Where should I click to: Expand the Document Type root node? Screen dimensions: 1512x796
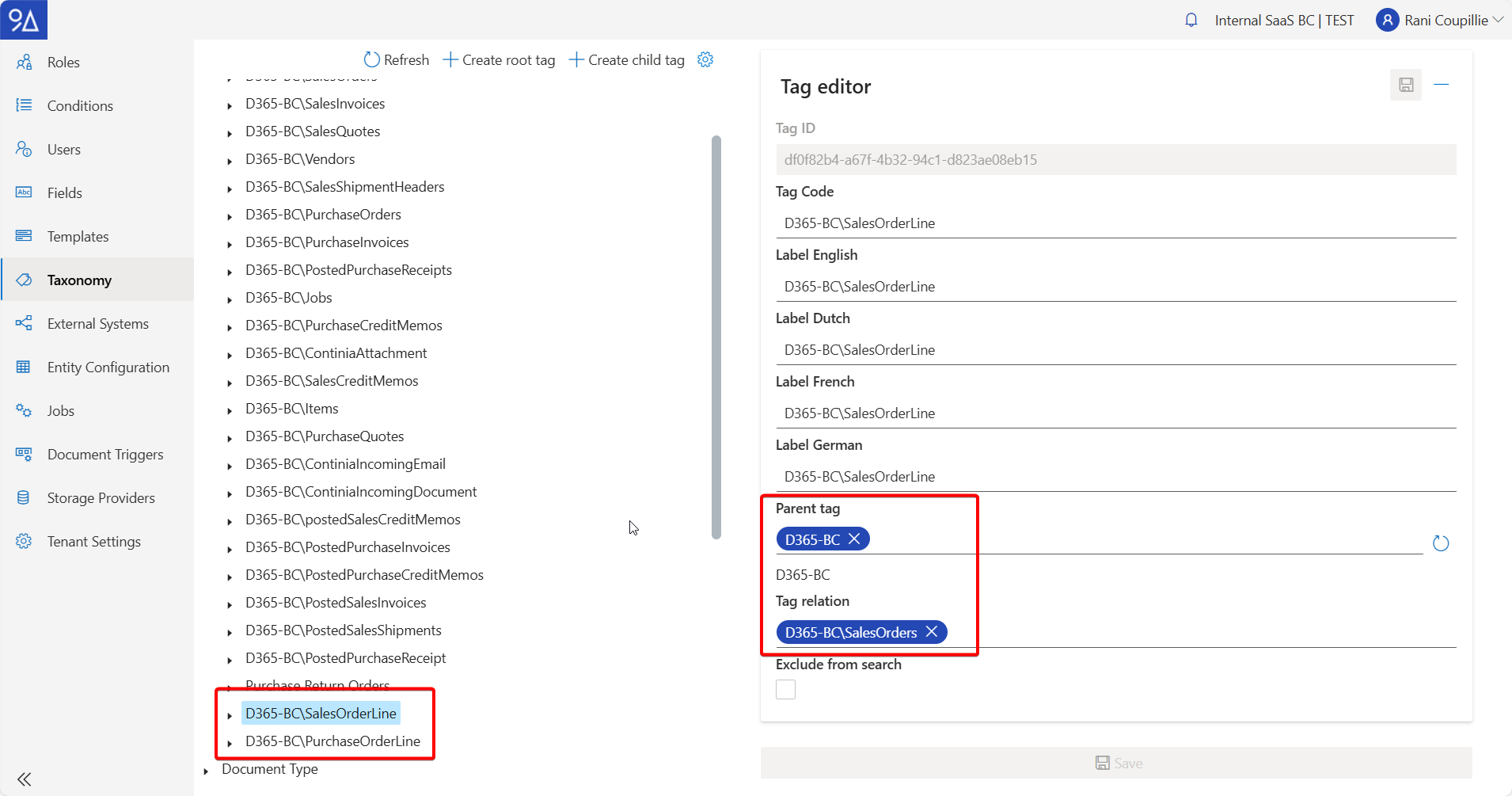[206, 771]
